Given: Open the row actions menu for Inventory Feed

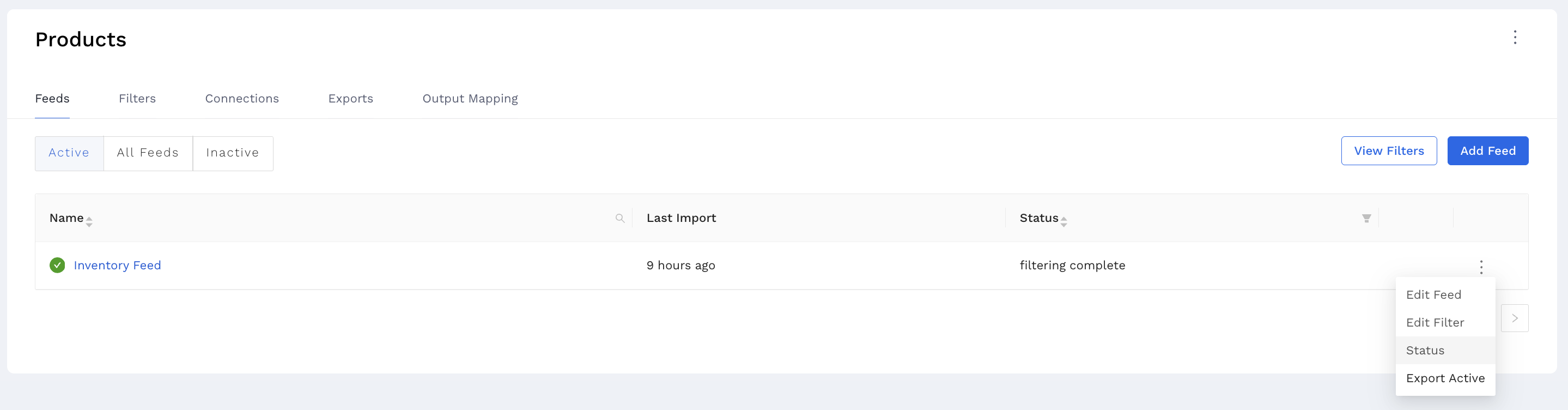Looking at the screenshot, I should 1481,266.
